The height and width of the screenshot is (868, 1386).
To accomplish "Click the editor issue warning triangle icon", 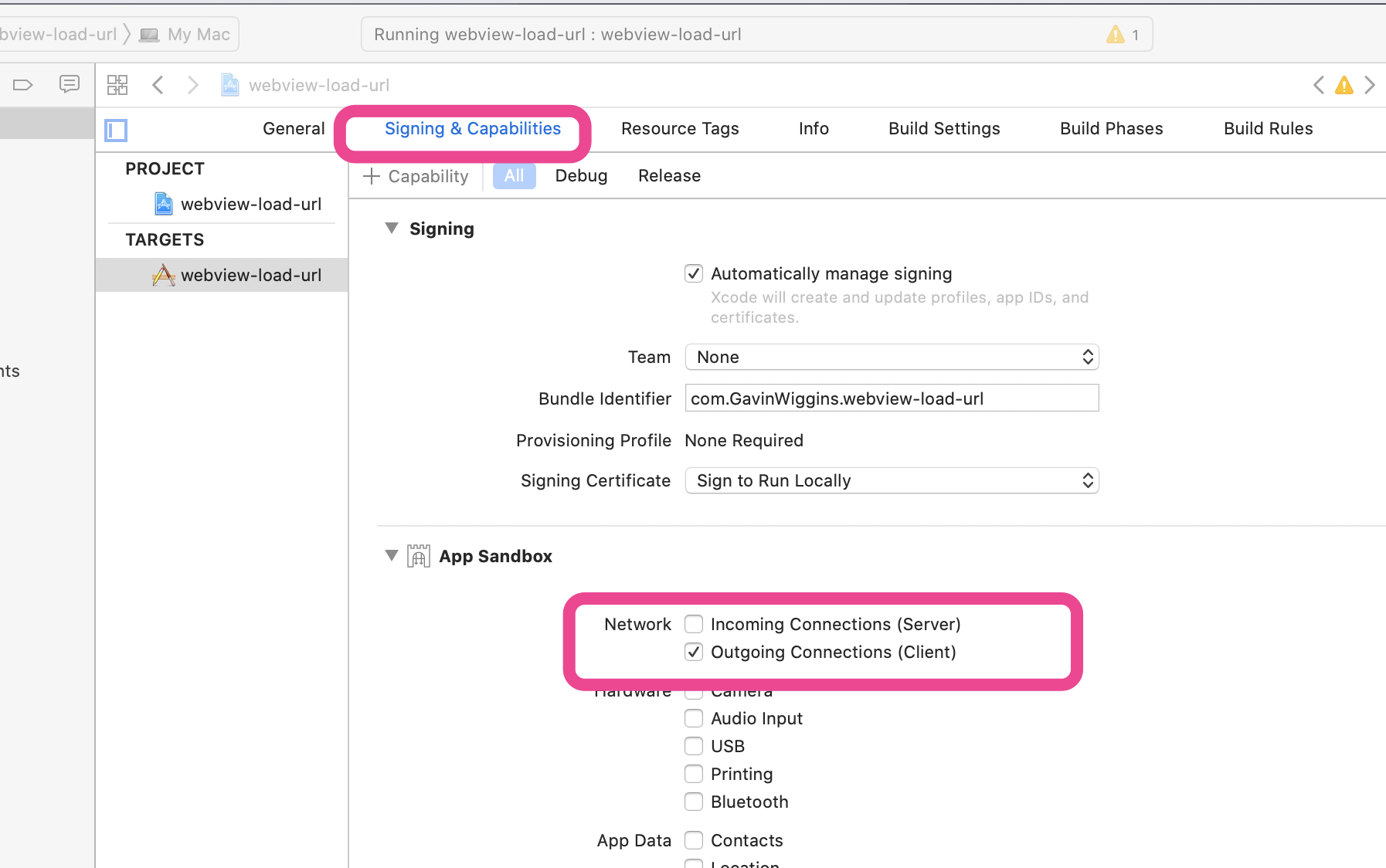I will [1344, 85].
